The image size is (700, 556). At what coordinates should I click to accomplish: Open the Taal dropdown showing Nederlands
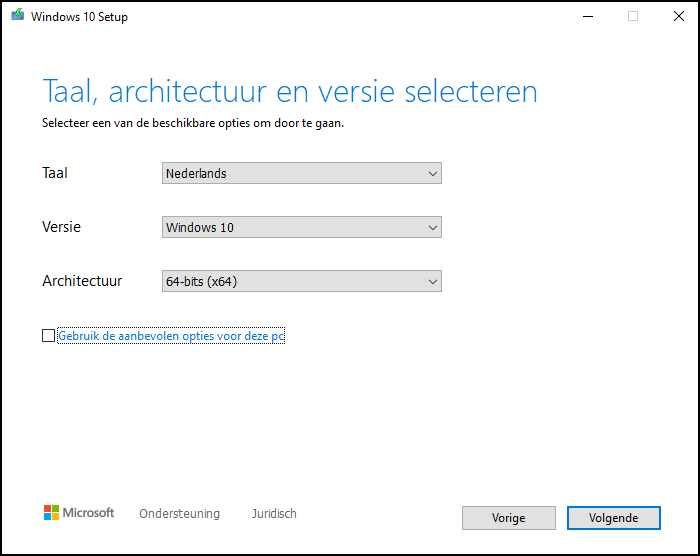point(302,173)
